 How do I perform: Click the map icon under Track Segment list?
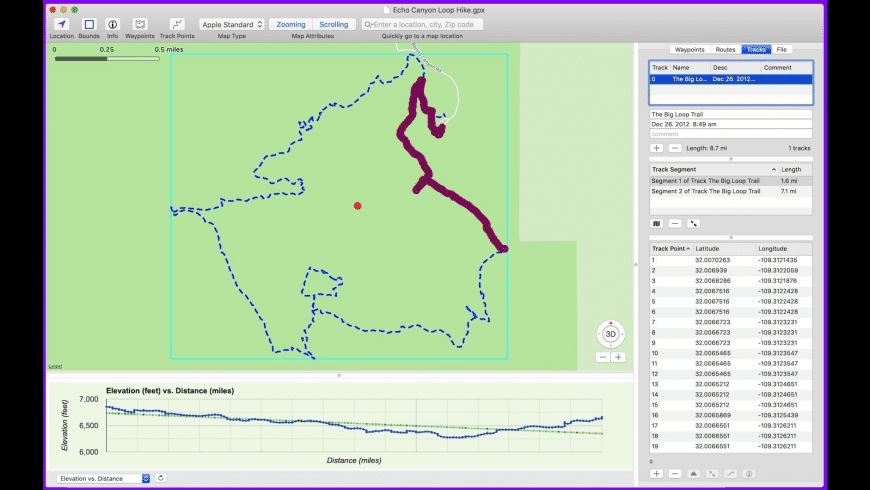click(657, 223)
